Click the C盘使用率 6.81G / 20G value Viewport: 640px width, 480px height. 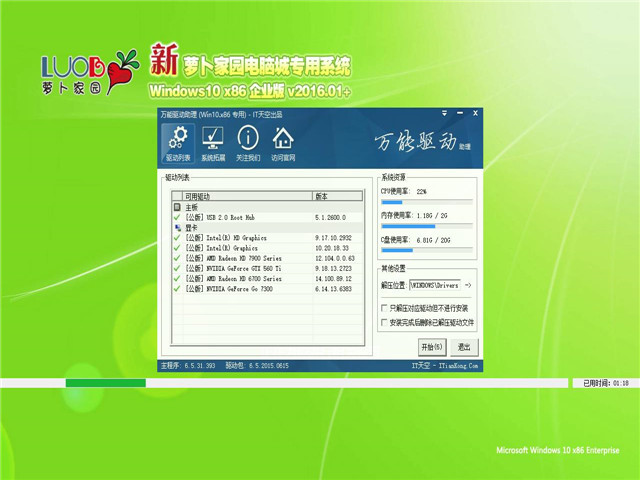(433, 240)
